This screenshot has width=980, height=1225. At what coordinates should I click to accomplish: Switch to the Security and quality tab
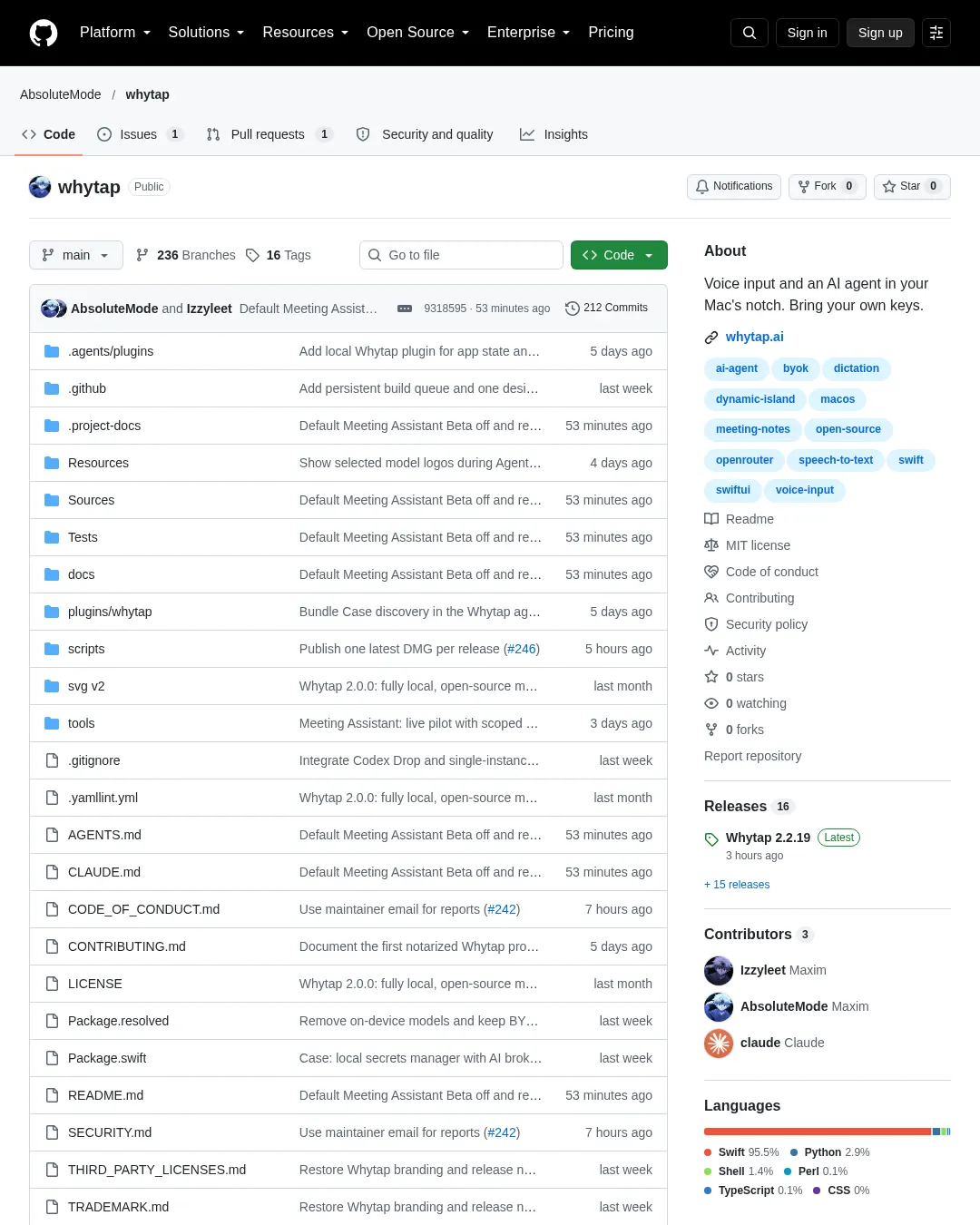(x=425, y=134)
